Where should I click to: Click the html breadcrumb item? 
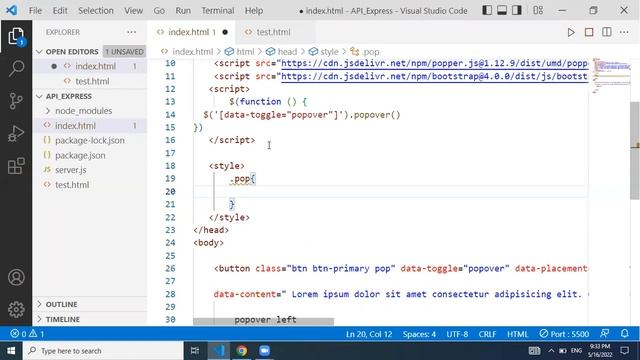(x=240, y=52)
